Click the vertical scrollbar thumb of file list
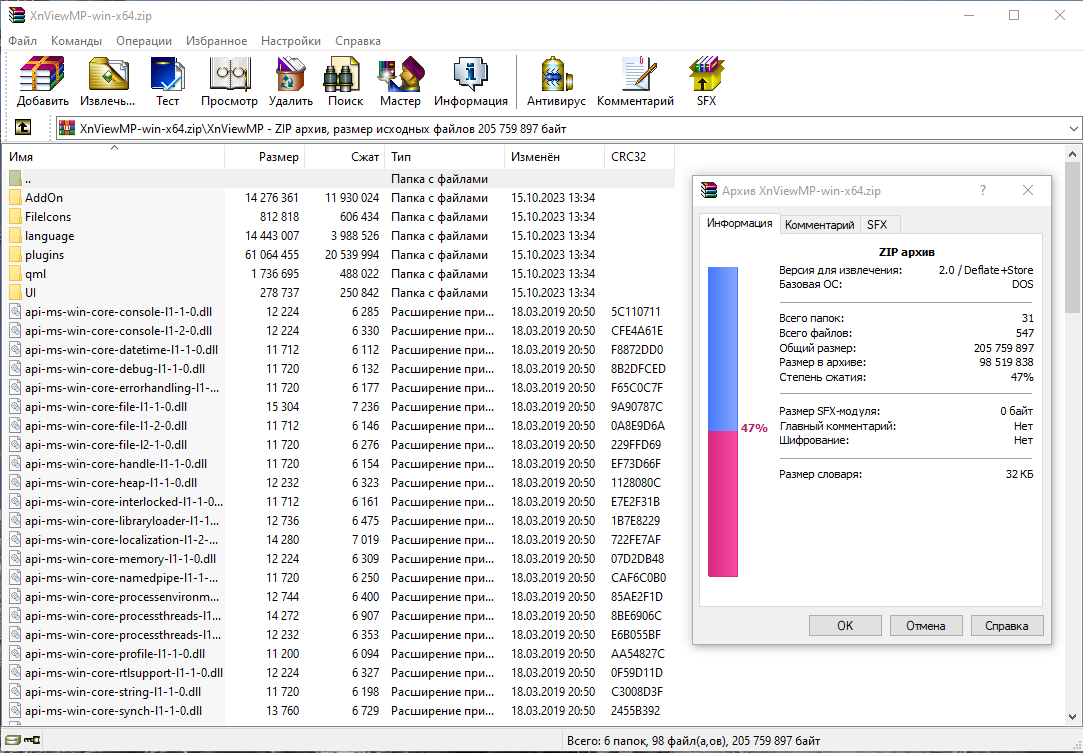 click(1073, 237)
